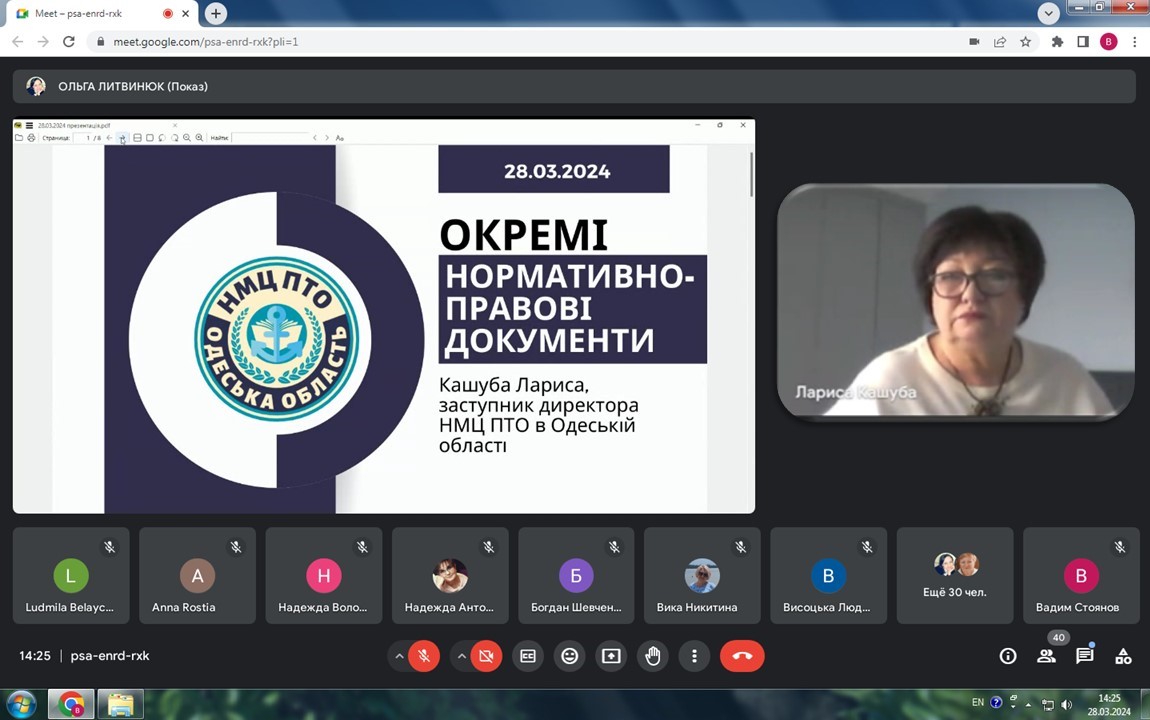Select the Meet psa-enrd-rxk browser tab
This screenshot has width=1150, height=720.
(90, 14)
